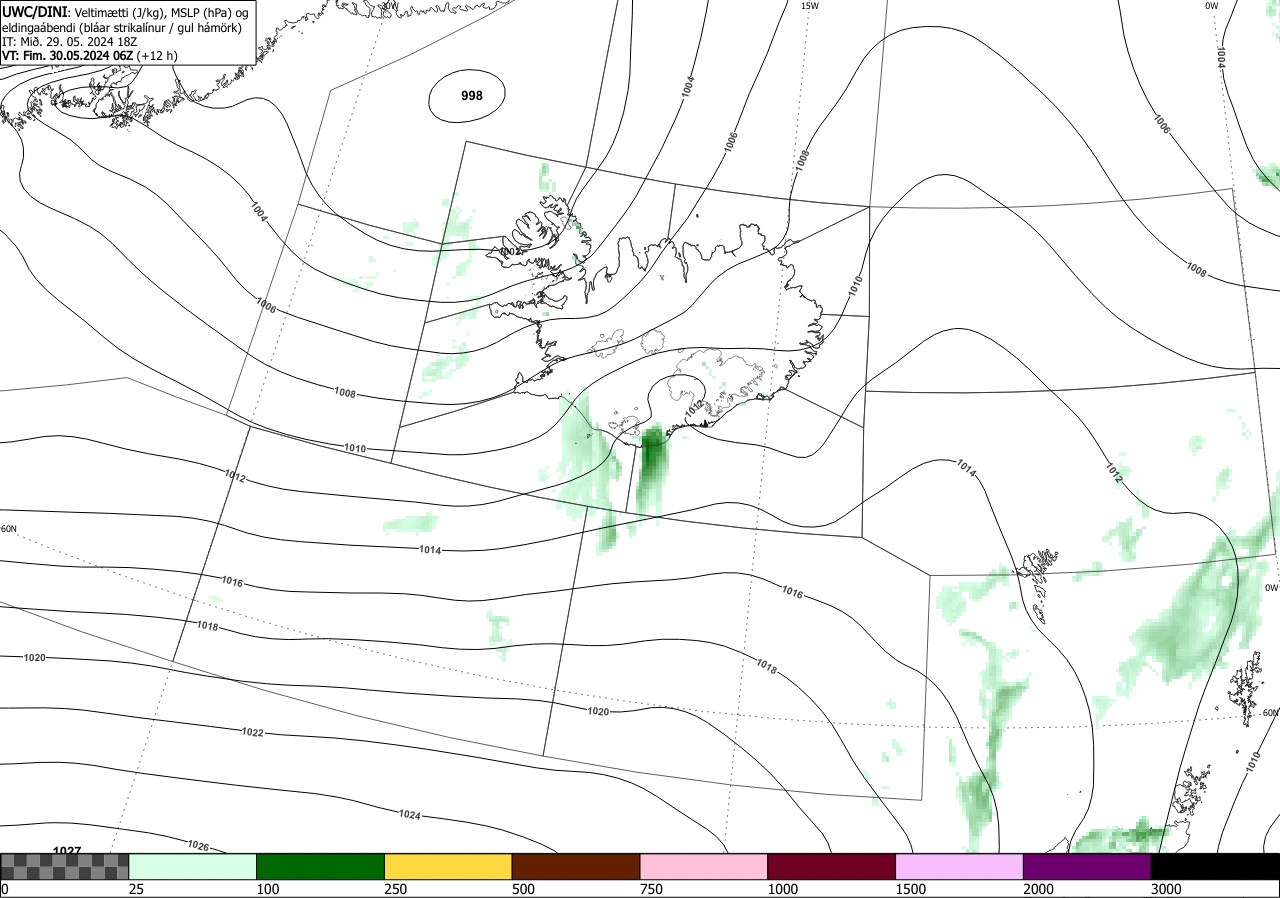
Task: Choose the dark purple 2000–3000 legend swatch
Action: [1087, 866]
